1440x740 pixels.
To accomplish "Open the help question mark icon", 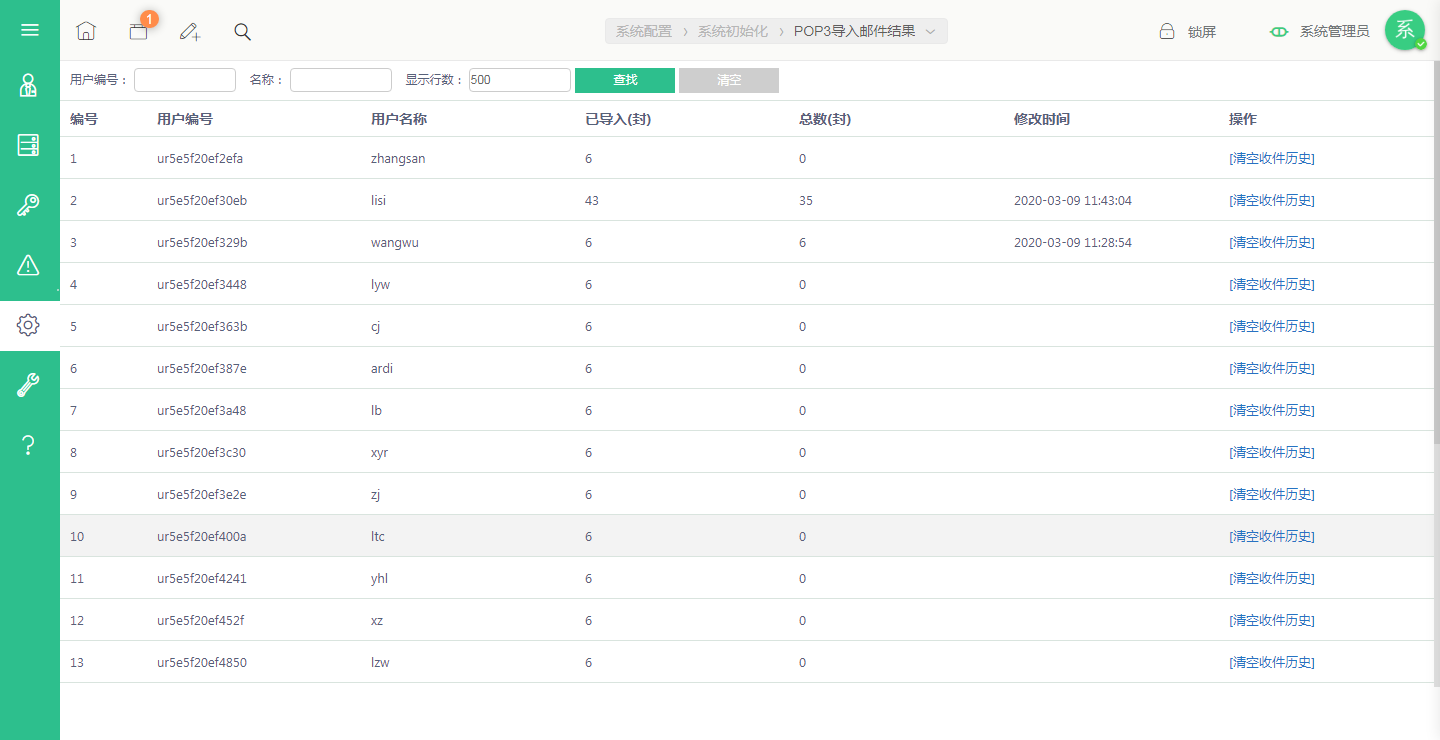I will pyautogui.click(x=29, y=445).
